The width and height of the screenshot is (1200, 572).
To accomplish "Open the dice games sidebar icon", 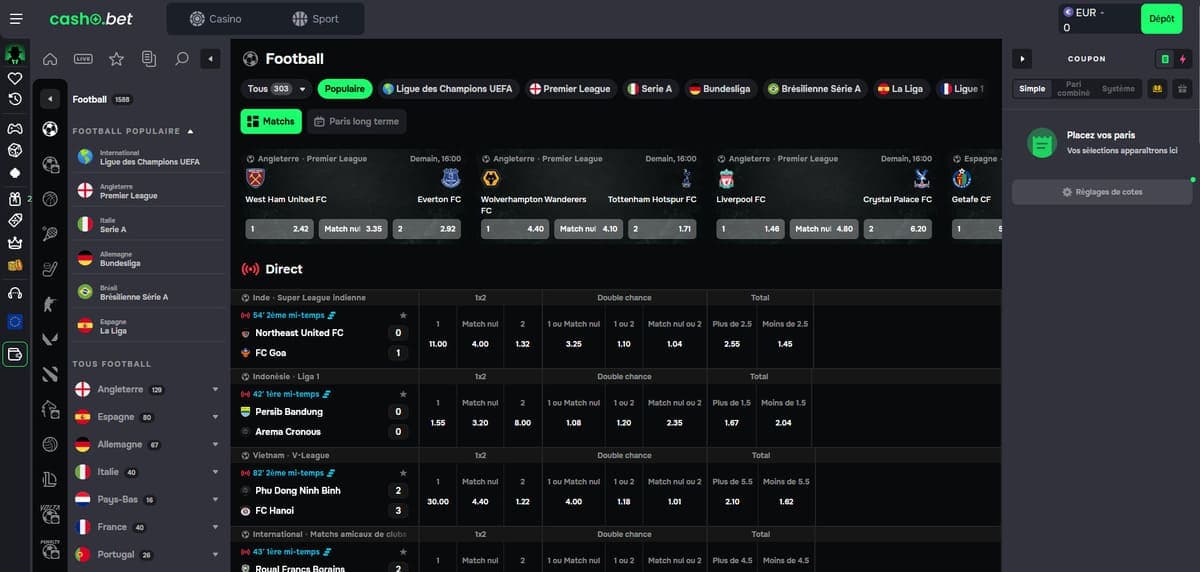I will tap(15, 150).
